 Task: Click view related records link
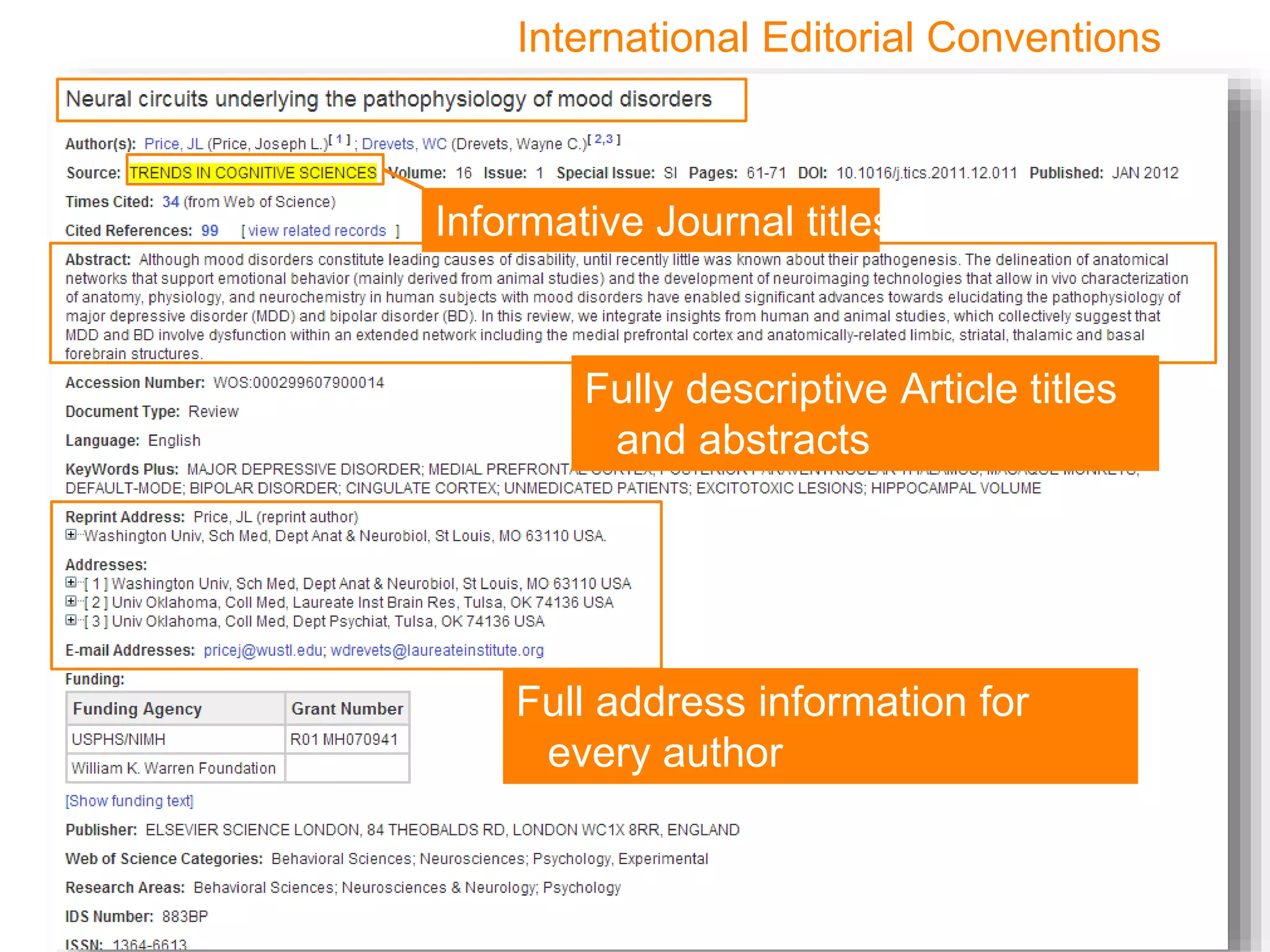pyautogui.click(x=317, y=231)
